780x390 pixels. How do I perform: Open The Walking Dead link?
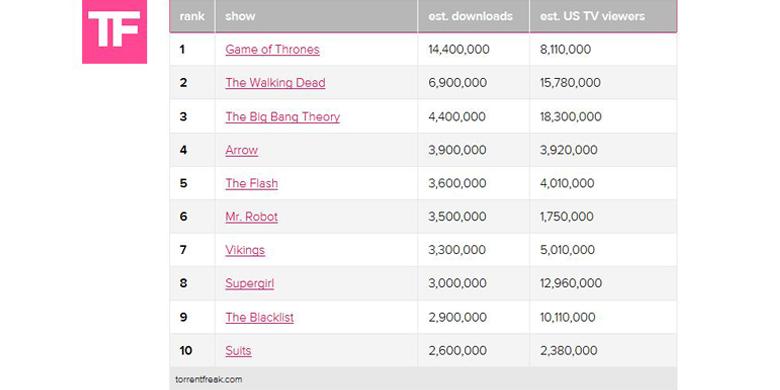click(275, 83)
